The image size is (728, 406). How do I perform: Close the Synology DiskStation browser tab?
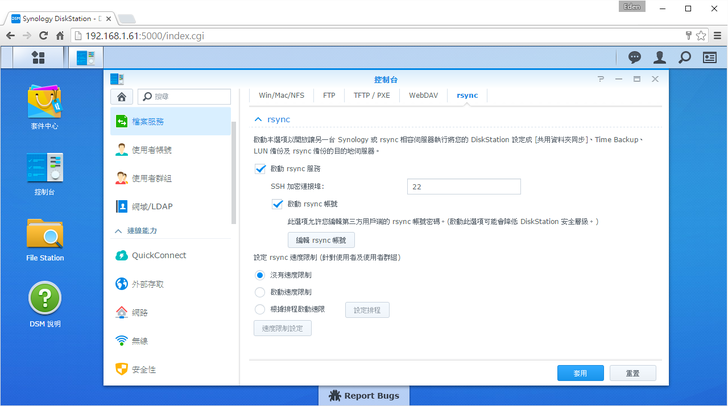[108, 19]
